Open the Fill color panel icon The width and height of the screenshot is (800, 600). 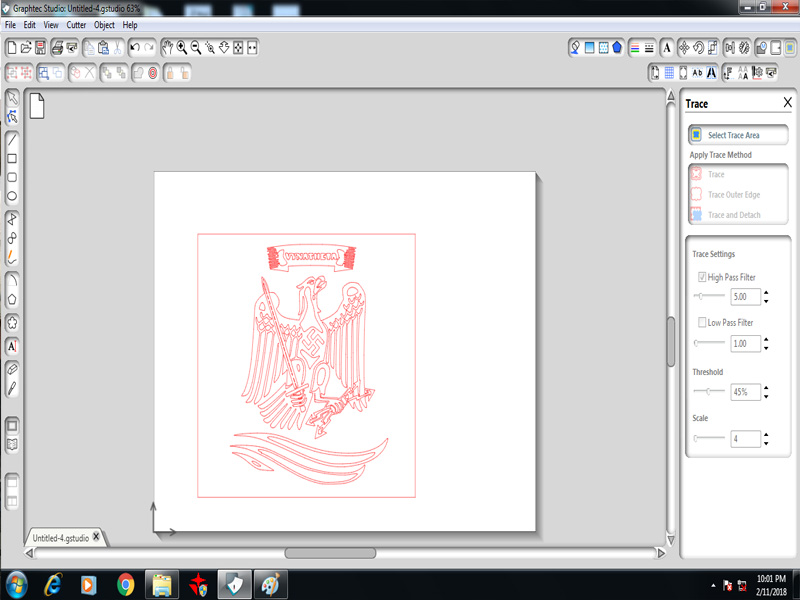point(590,47)
